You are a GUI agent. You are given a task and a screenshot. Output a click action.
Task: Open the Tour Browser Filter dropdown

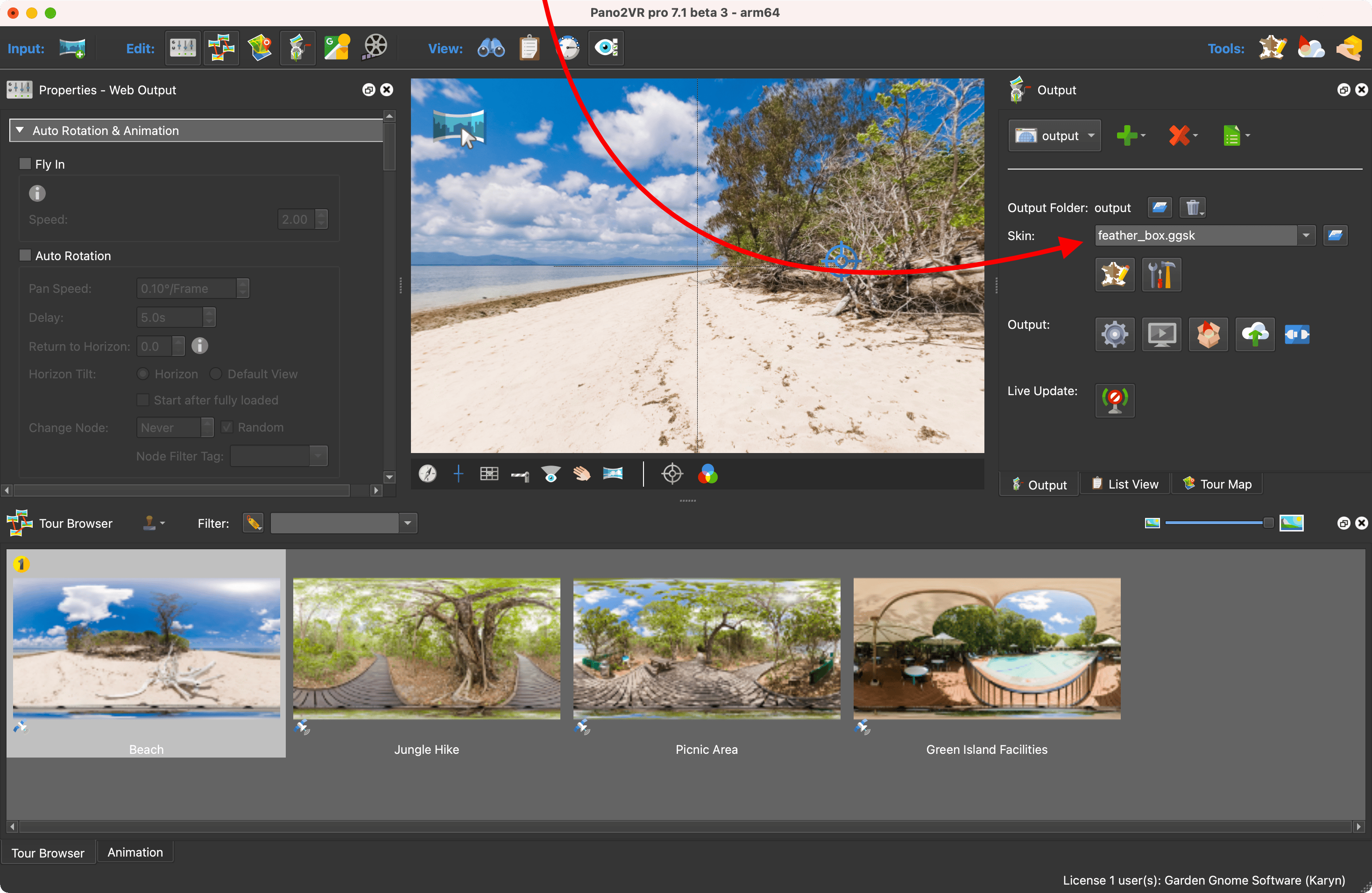[x=407, y=523]
